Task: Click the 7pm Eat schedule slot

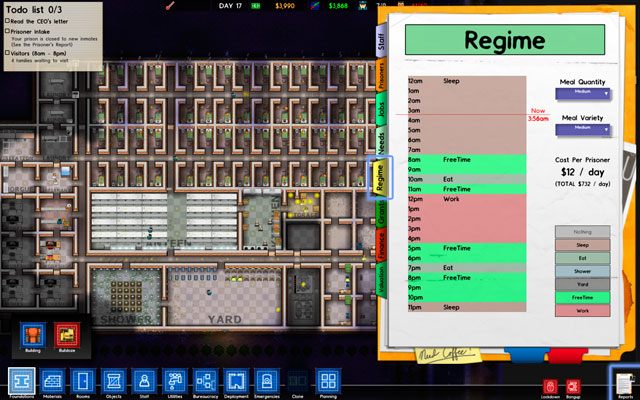Action: (x=467, y=268)
